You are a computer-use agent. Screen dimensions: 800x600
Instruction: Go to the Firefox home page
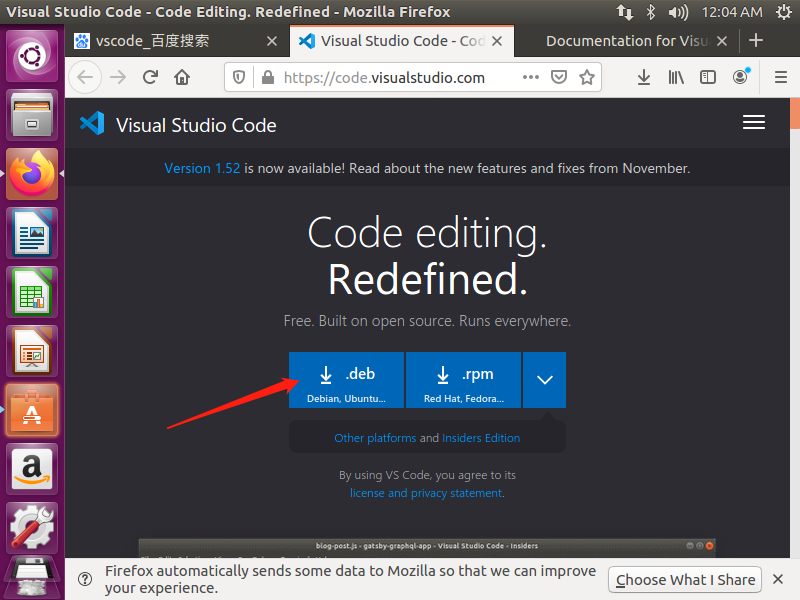[182, 78]
